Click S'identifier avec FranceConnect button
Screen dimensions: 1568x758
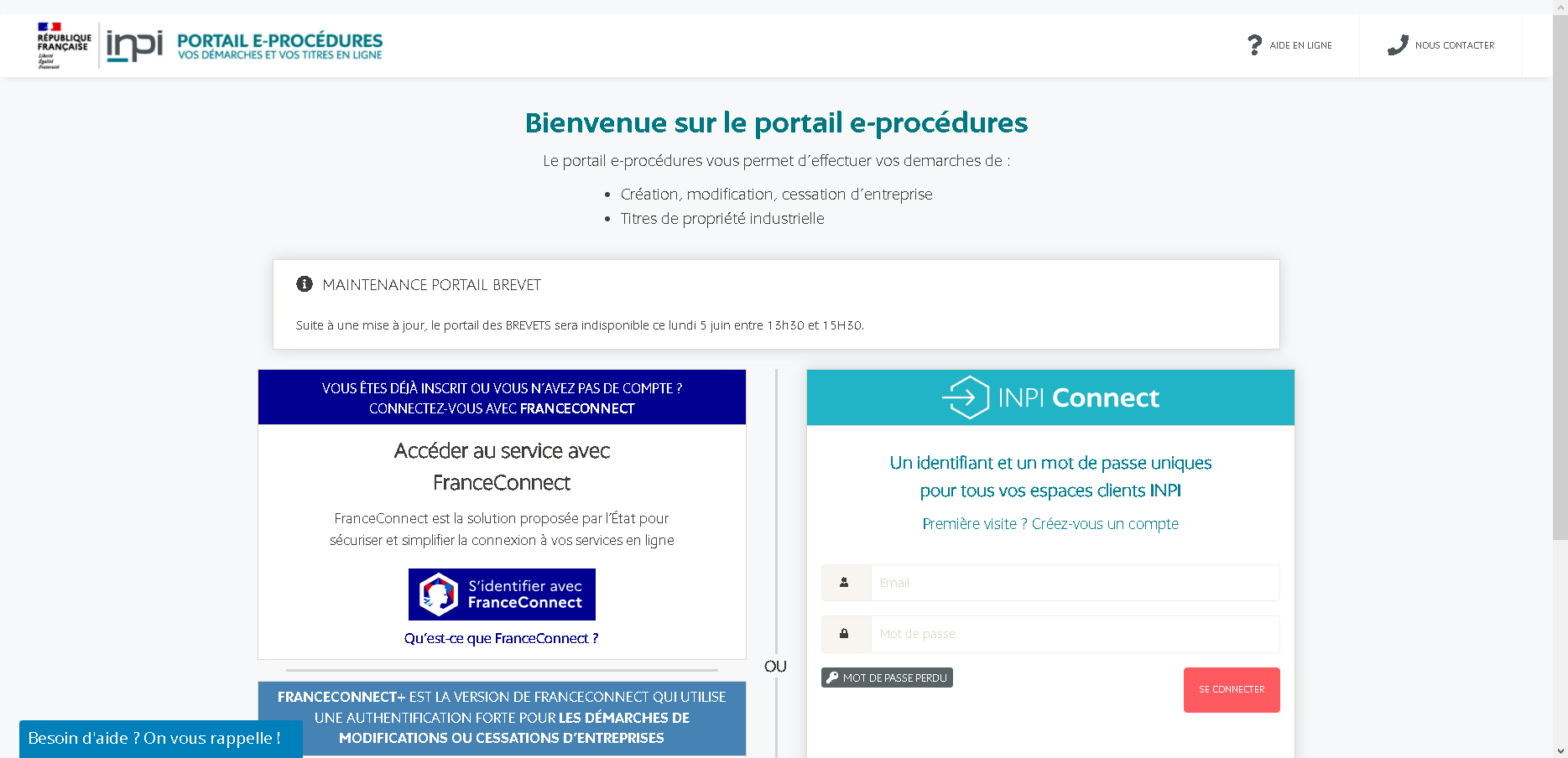(x=502, y=594)
